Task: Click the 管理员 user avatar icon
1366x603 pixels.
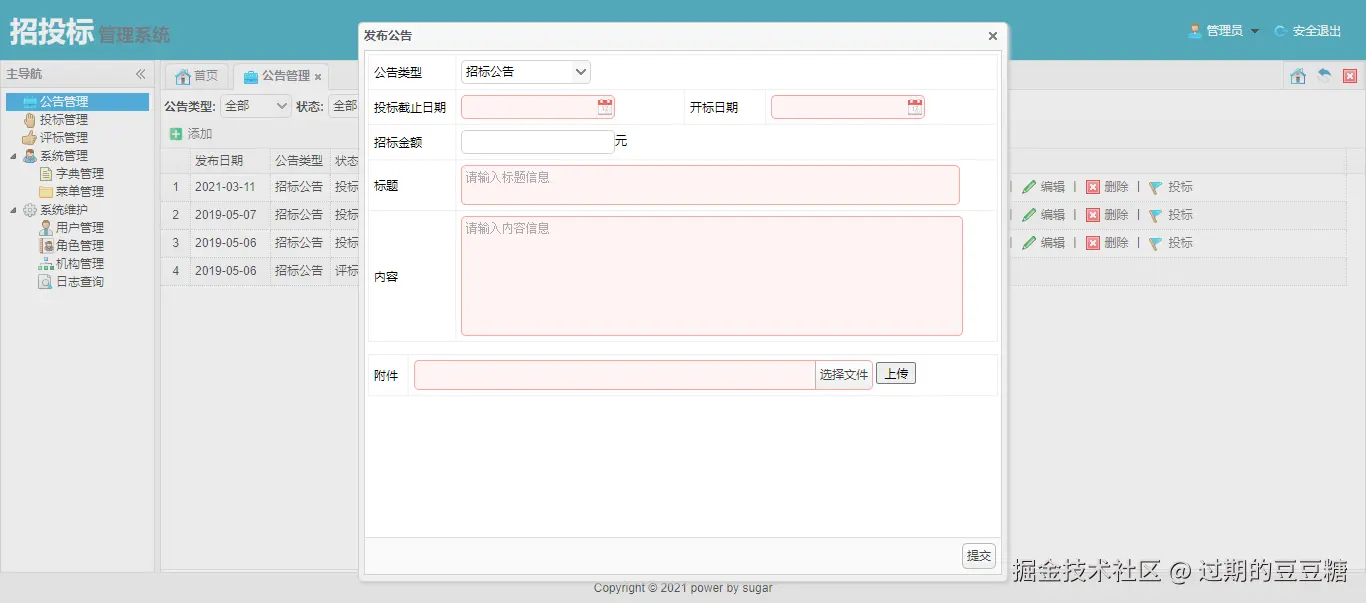Action: [x=1194, y=31]
